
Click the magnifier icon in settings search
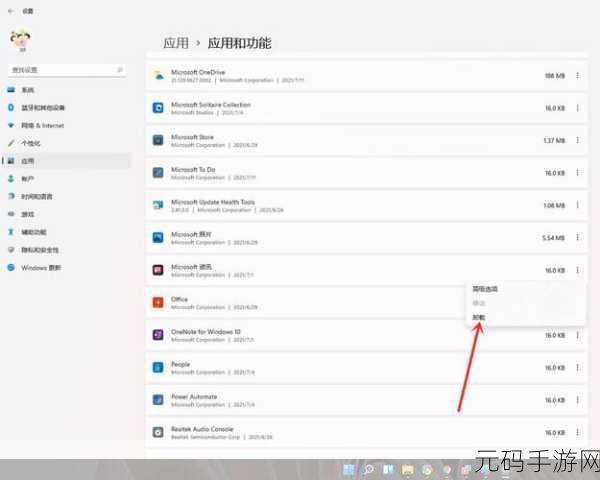click(120, 70)
